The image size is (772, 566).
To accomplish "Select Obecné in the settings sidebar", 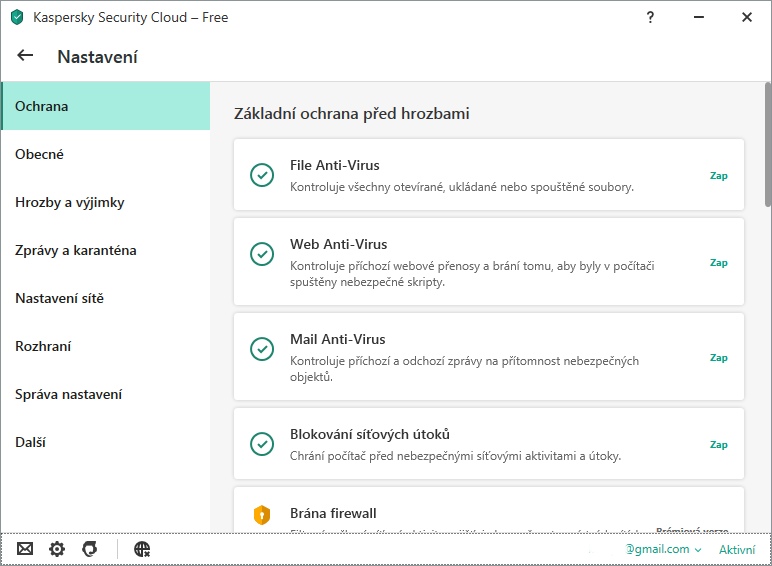I will click(x=40, y=154).
